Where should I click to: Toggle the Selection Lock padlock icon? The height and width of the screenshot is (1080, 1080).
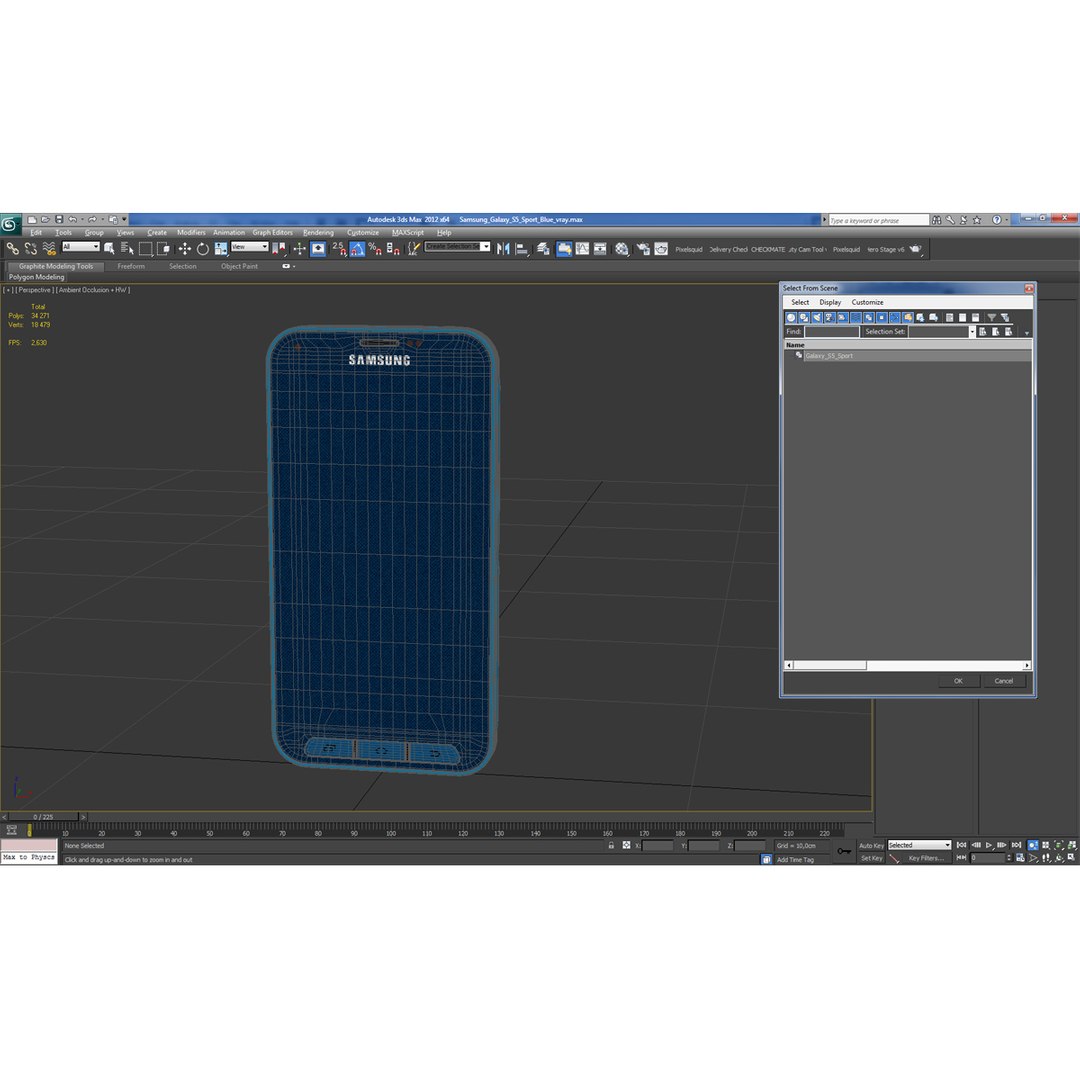click(x=611, y=845)
